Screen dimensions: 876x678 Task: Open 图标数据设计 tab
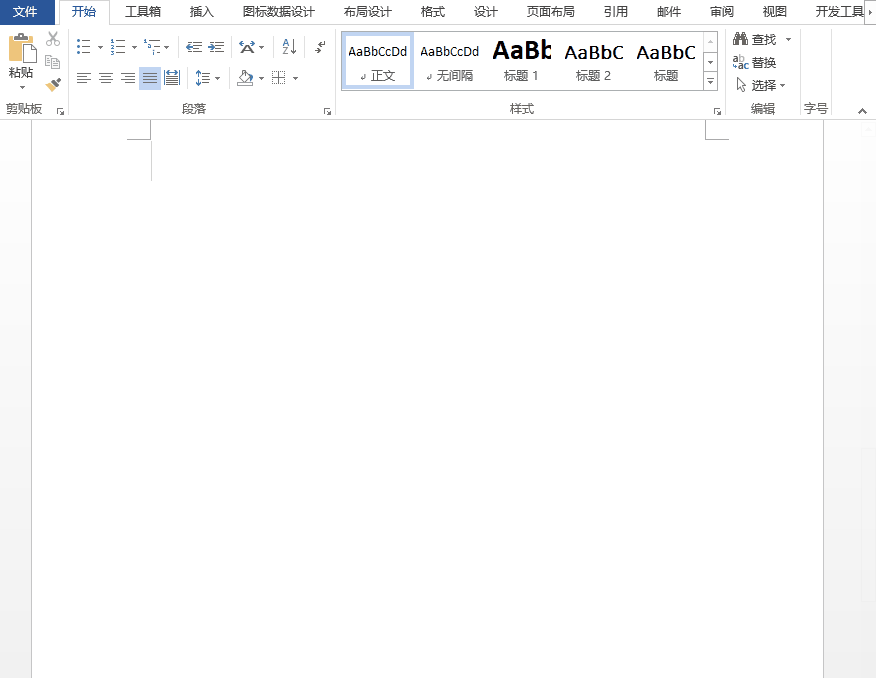(279, 12)
